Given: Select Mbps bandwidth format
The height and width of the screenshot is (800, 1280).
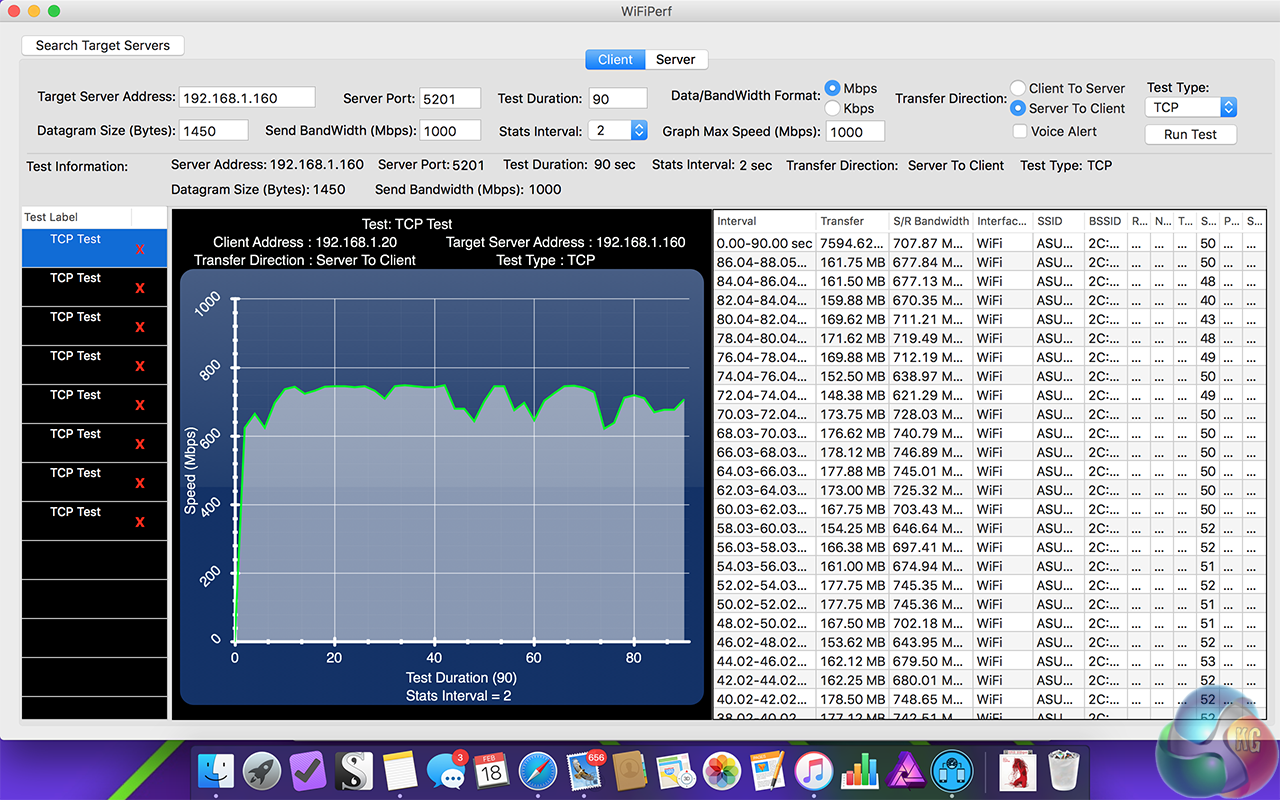Looking at the screenshot, I should [x=833, y=88].
